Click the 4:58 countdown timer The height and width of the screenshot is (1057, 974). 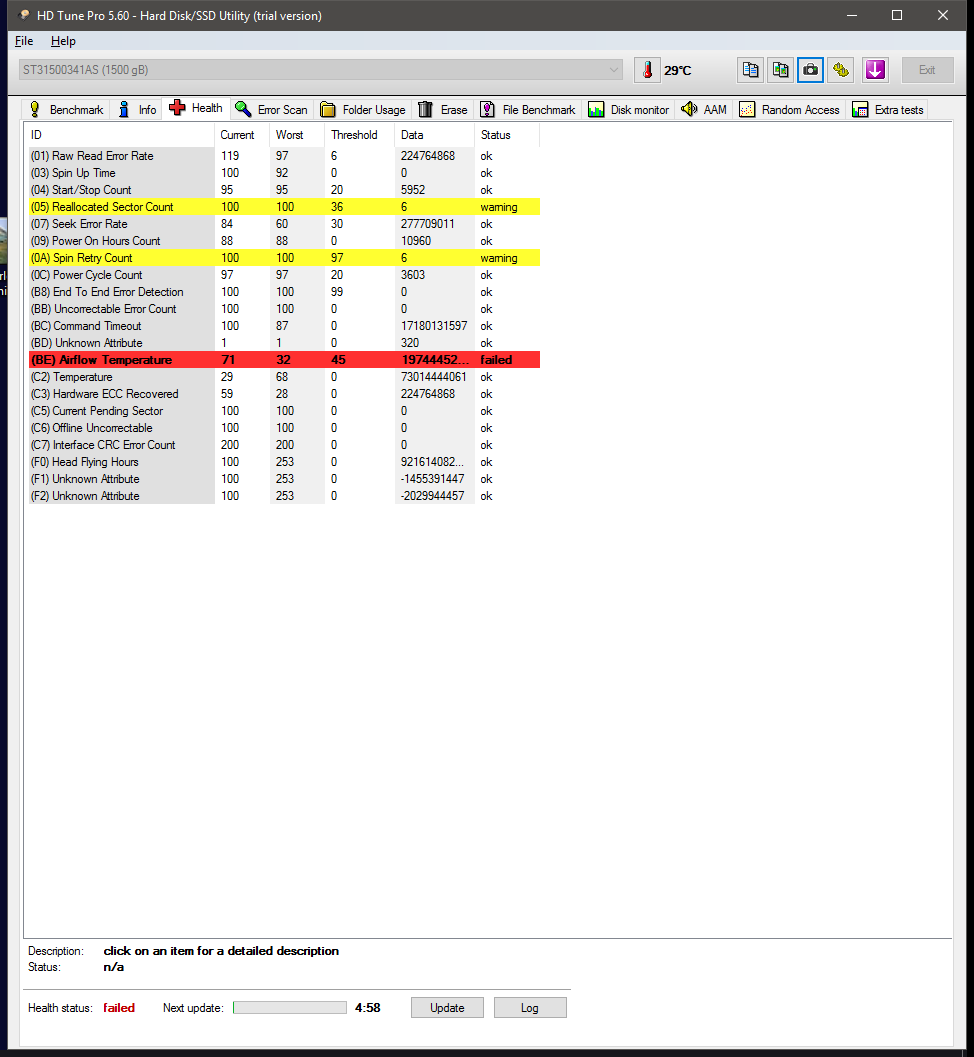(367, 1008)
